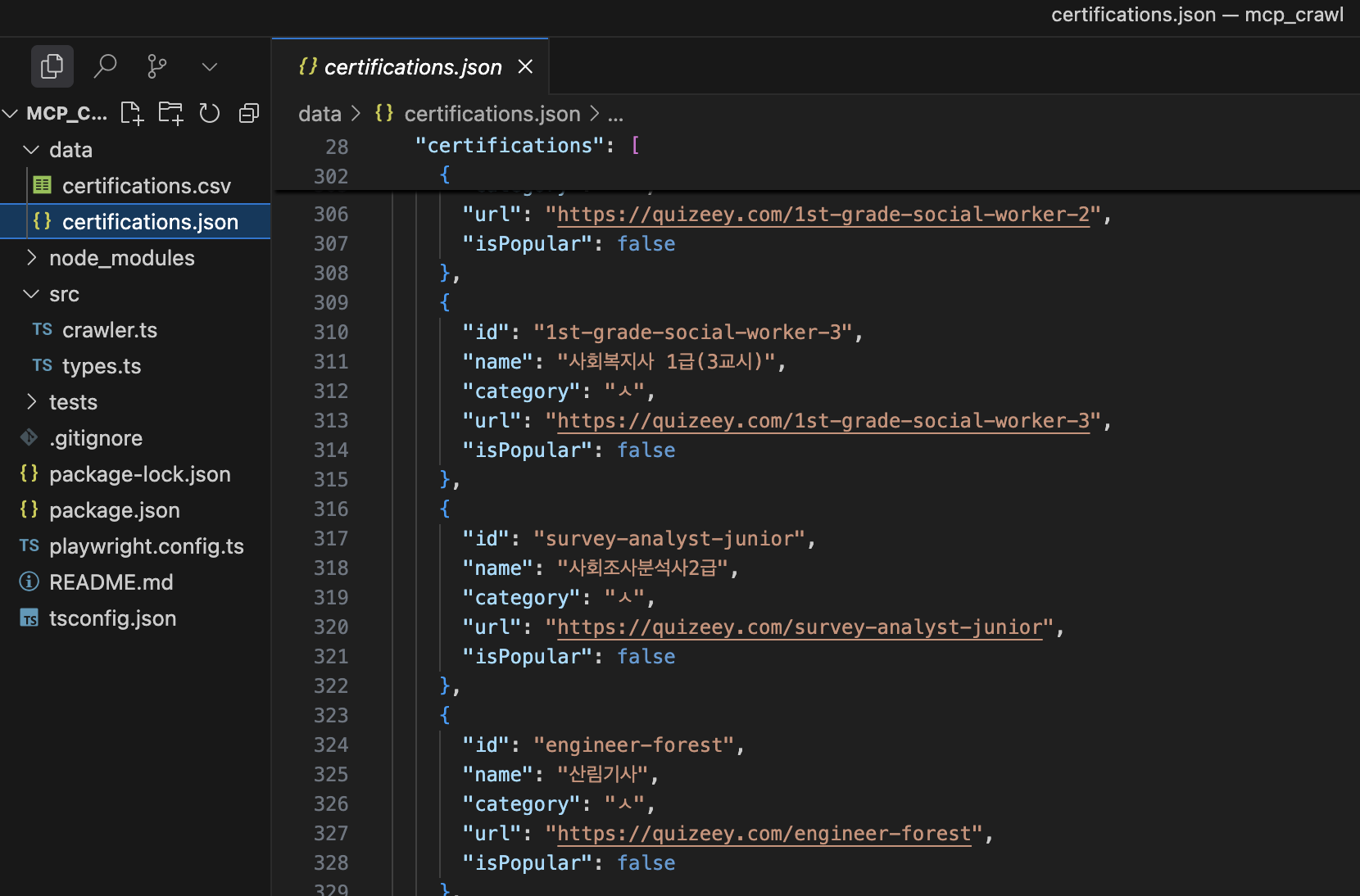1360x896 pixels.
Task: Click the false value on line 328
Action: point(646,863)
